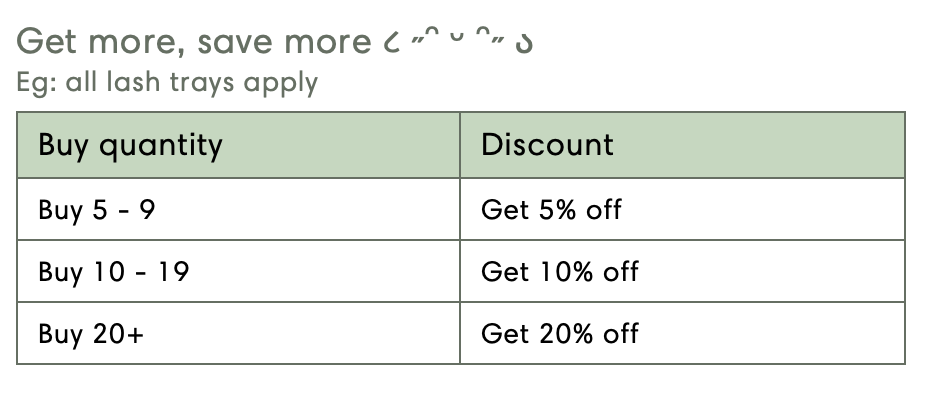Viewport: 952px width, 402px height.
Task: Click the words "save more" in the heading
Action: point(285,42)
